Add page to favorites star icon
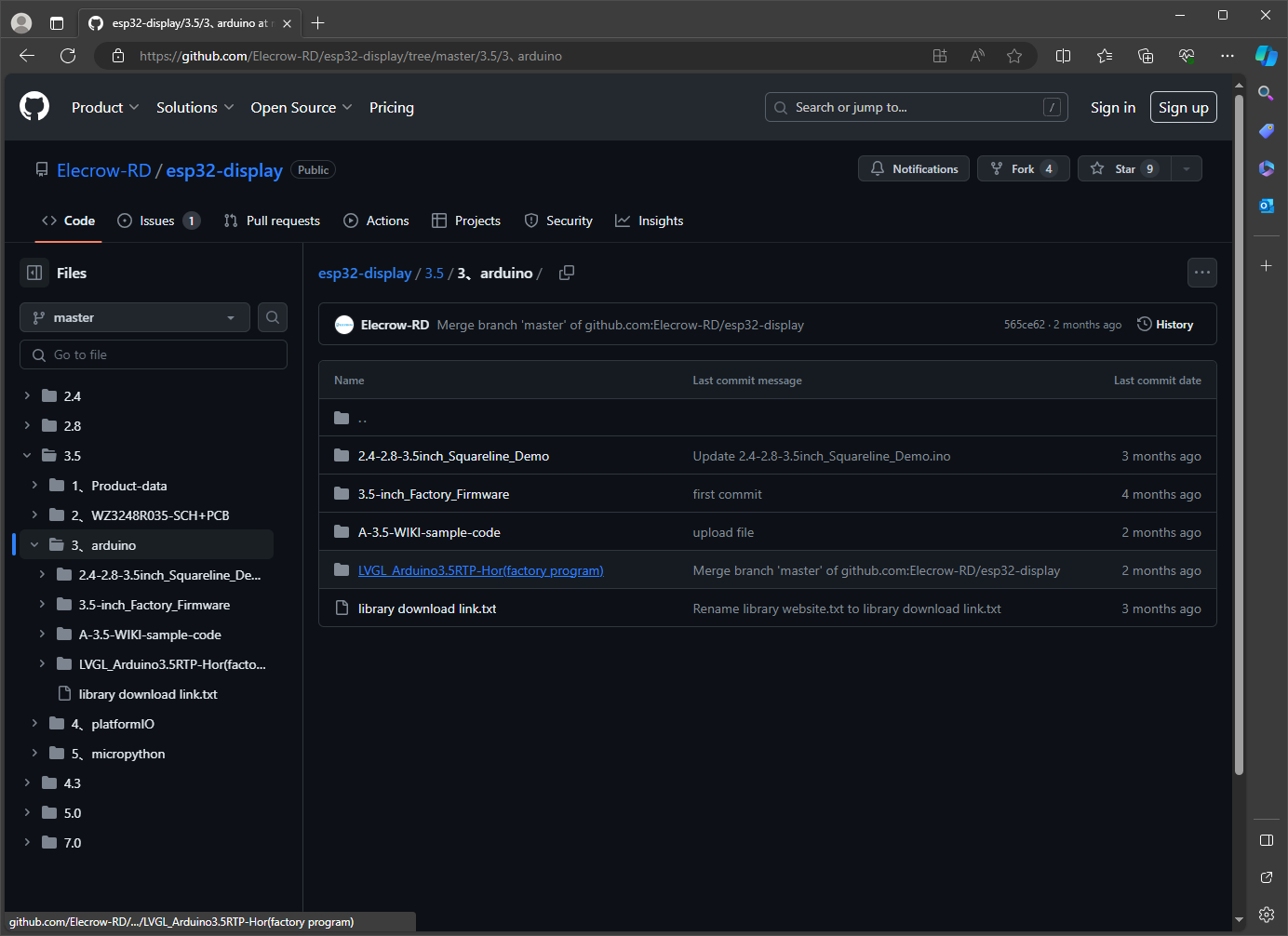 click(1014, 56)
